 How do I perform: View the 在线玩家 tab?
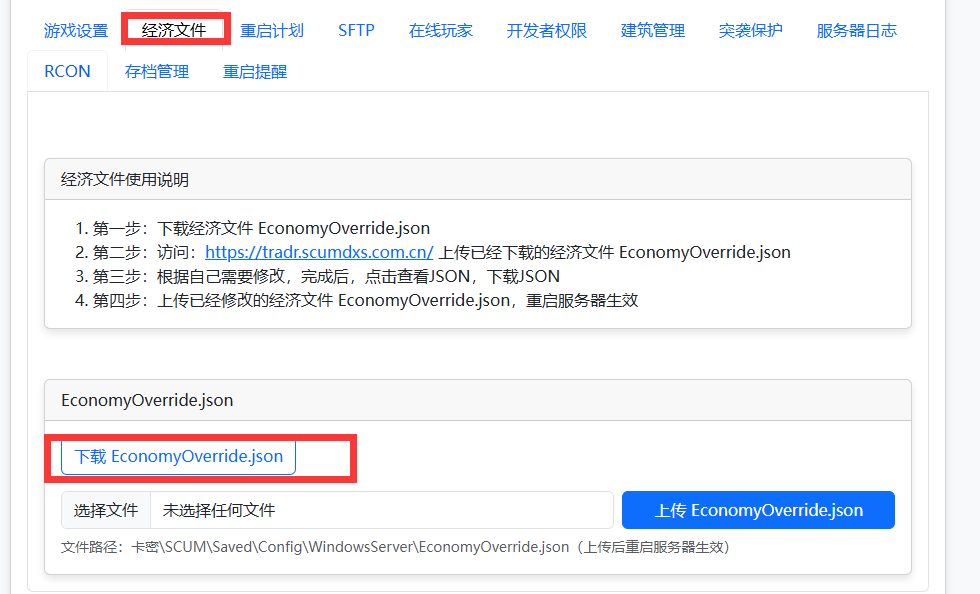pos(441,31)
